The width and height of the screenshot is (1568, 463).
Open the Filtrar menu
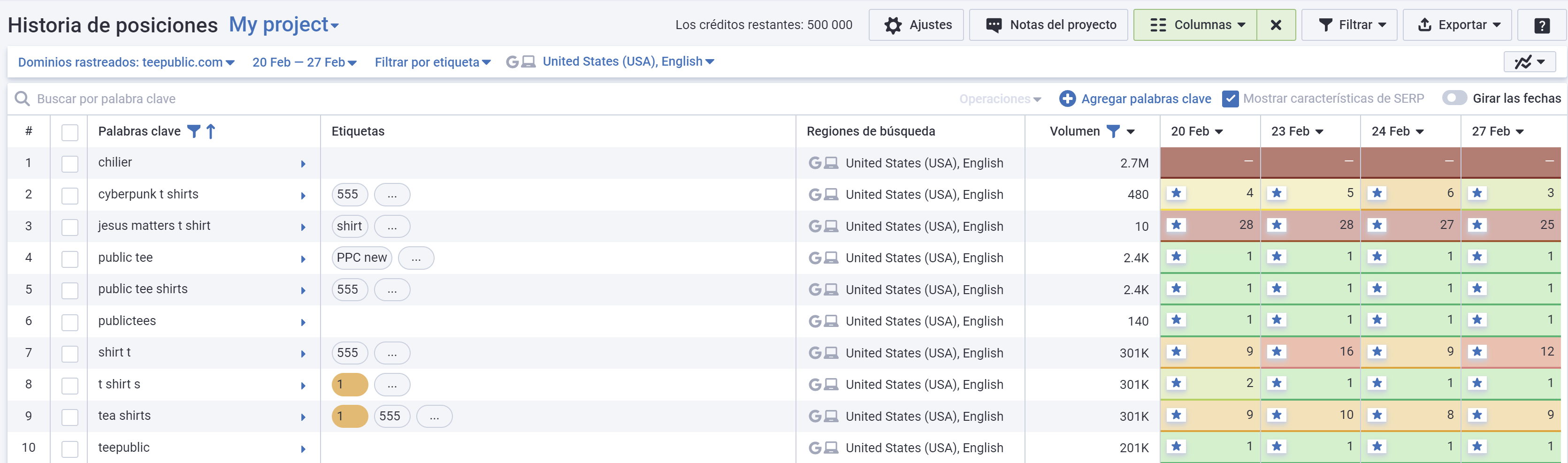tap(1349, 25)
